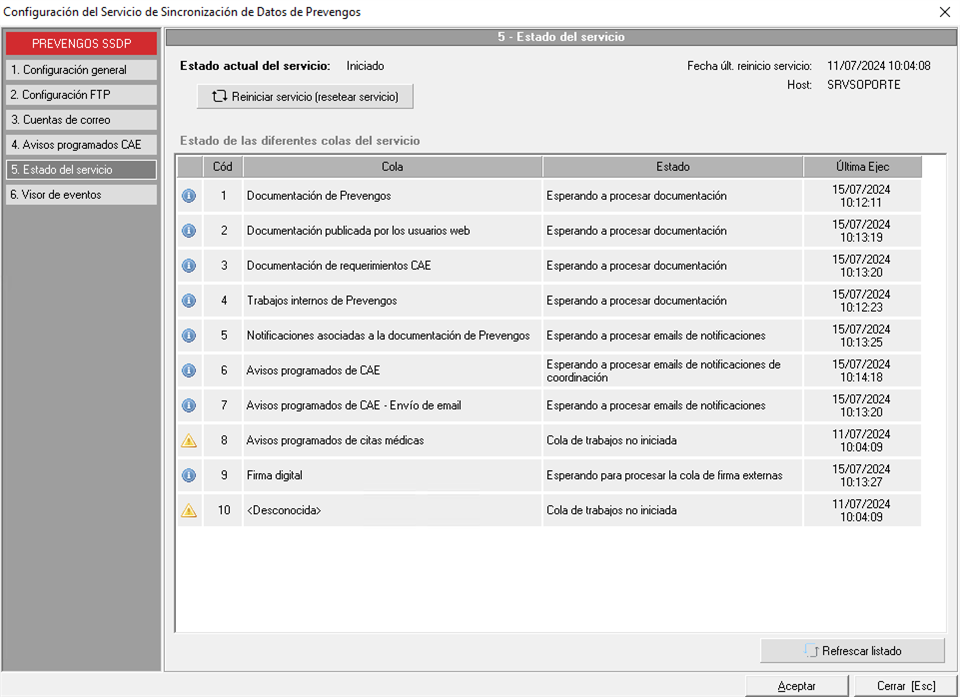Click warning icon next to <Desconocida> queue
The image size is (960, 697).
189,511
